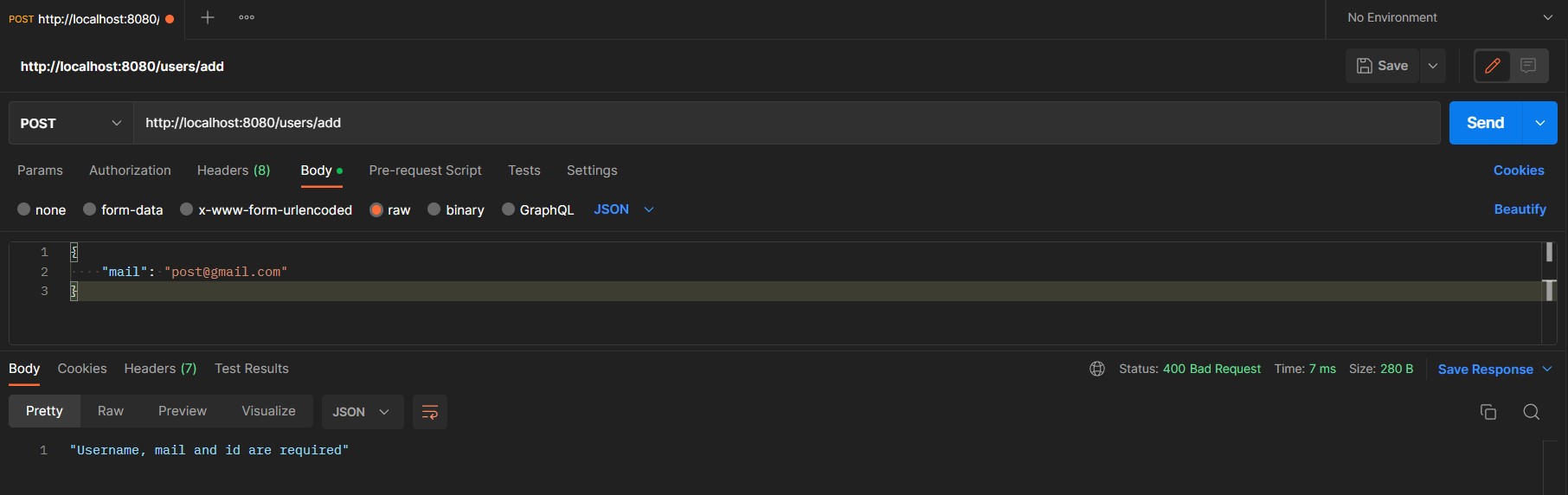Open the tab overflow options (three dots)
The image size is (1568, 495).
coord(247,17)
